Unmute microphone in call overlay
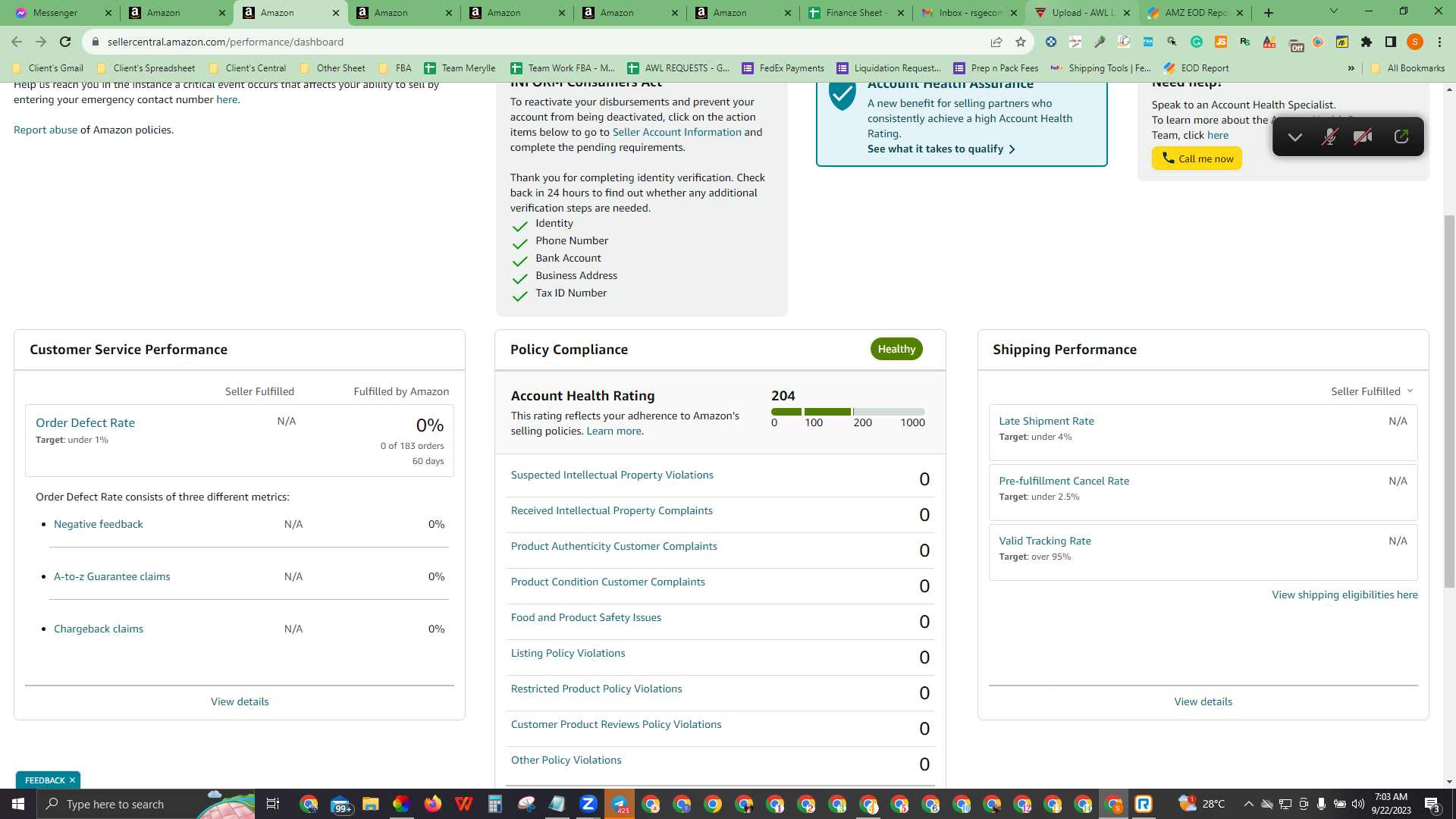This screenshot has height=819, width=1456. tap(1329, 136)
